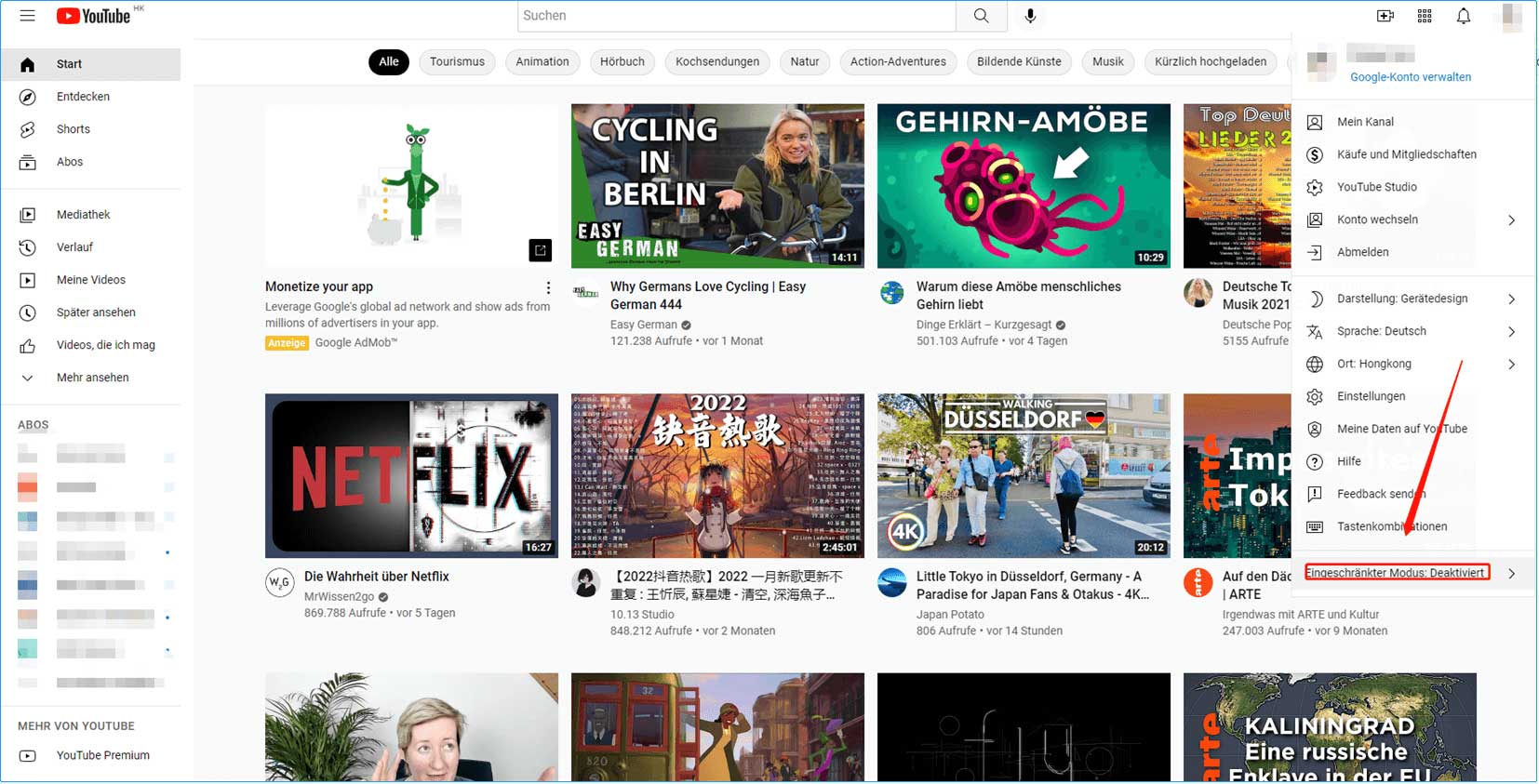
Task: Open Walking Düsseldorf video thumbnail
Action: [x=1024, y=475]
